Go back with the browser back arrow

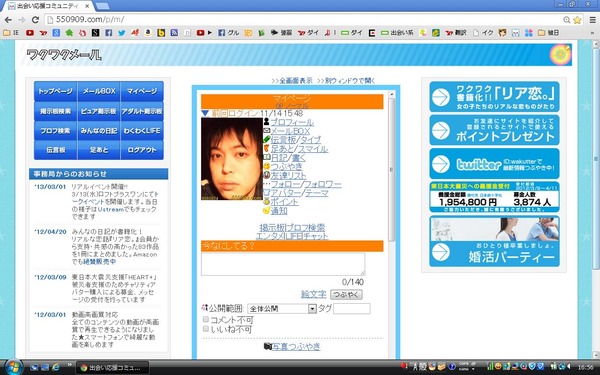8,20
